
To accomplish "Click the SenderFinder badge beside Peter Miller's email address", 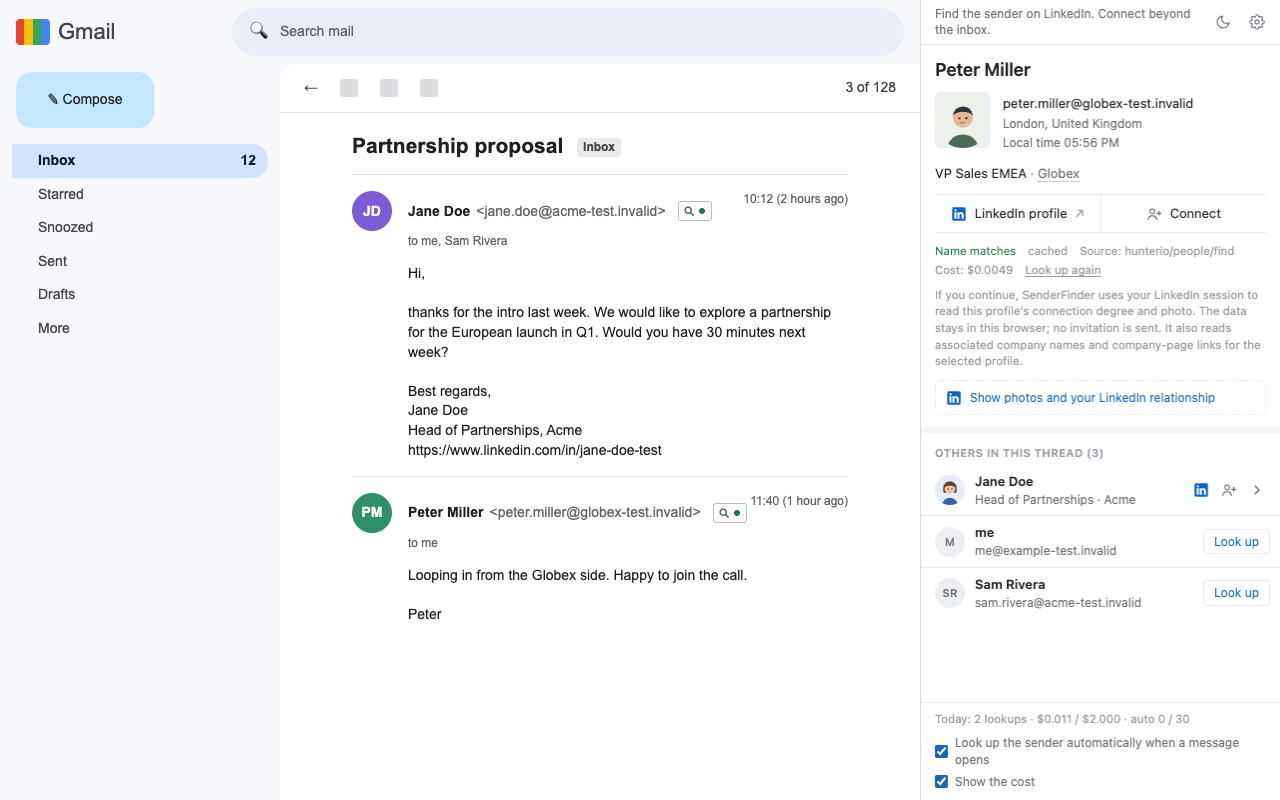I will [730, 513].
